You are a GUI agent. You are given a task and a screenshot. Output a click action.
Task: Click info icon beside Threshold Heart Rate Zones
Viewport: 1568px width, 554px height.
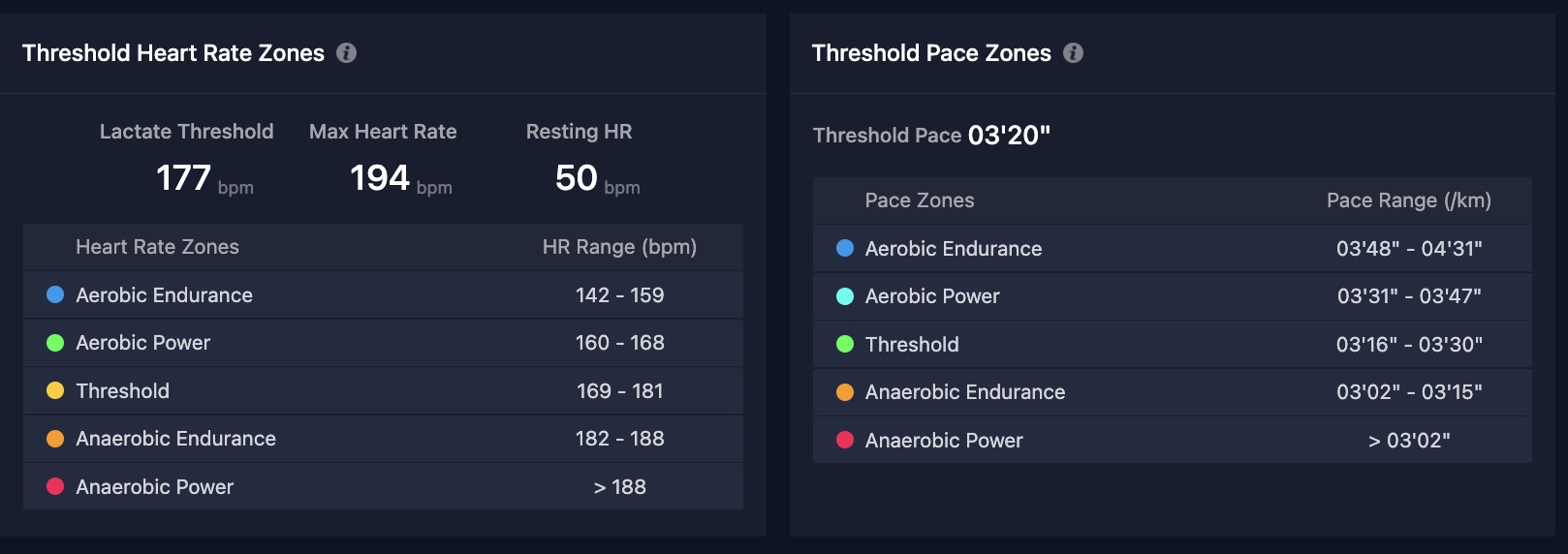346,53
